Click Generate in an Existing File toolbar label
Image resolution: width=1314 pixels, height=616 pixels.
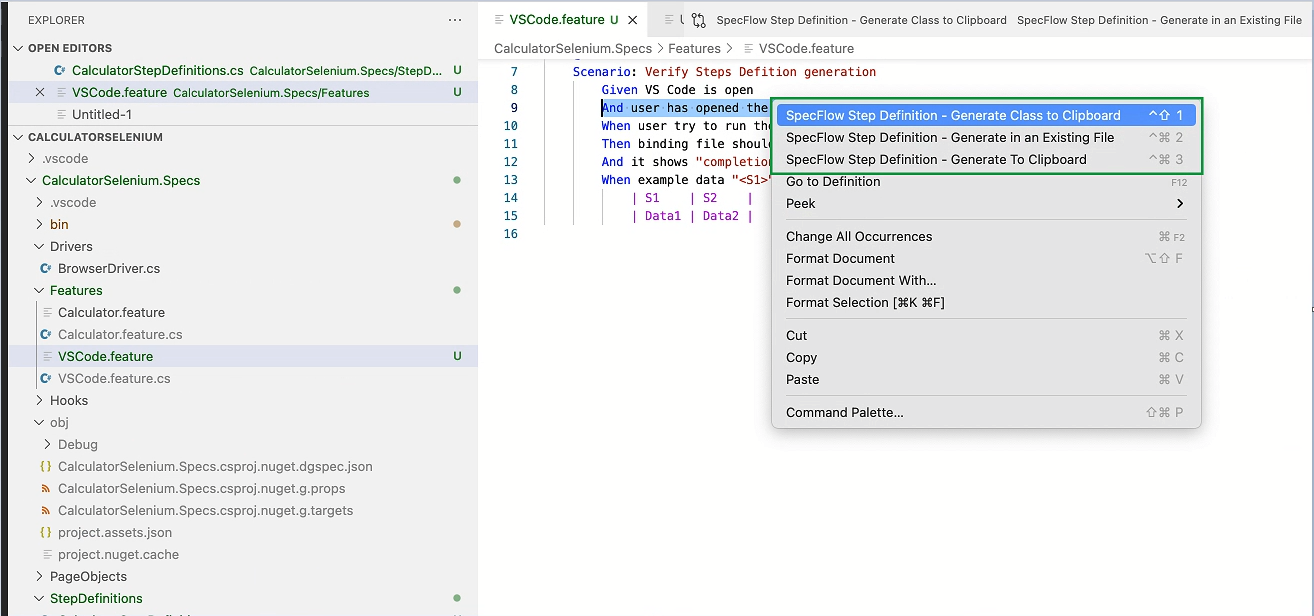1159,20
